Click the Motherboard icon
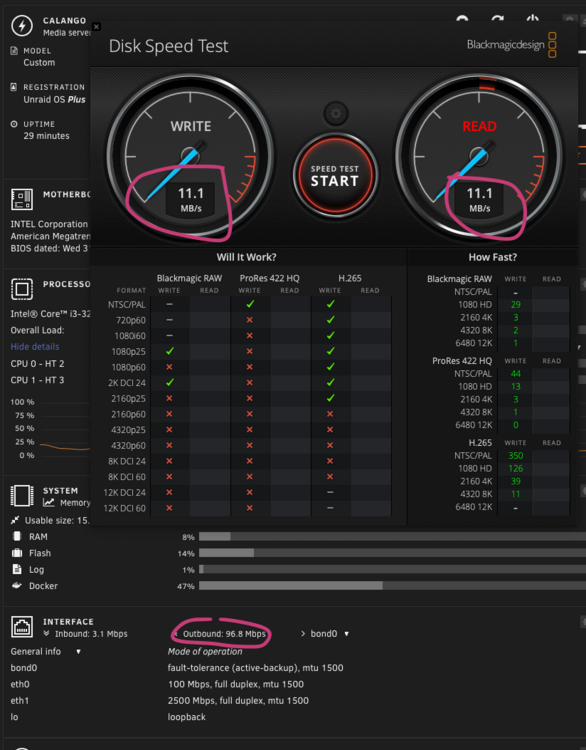Screen dimensions: 586x750 (x=22, y=199)
